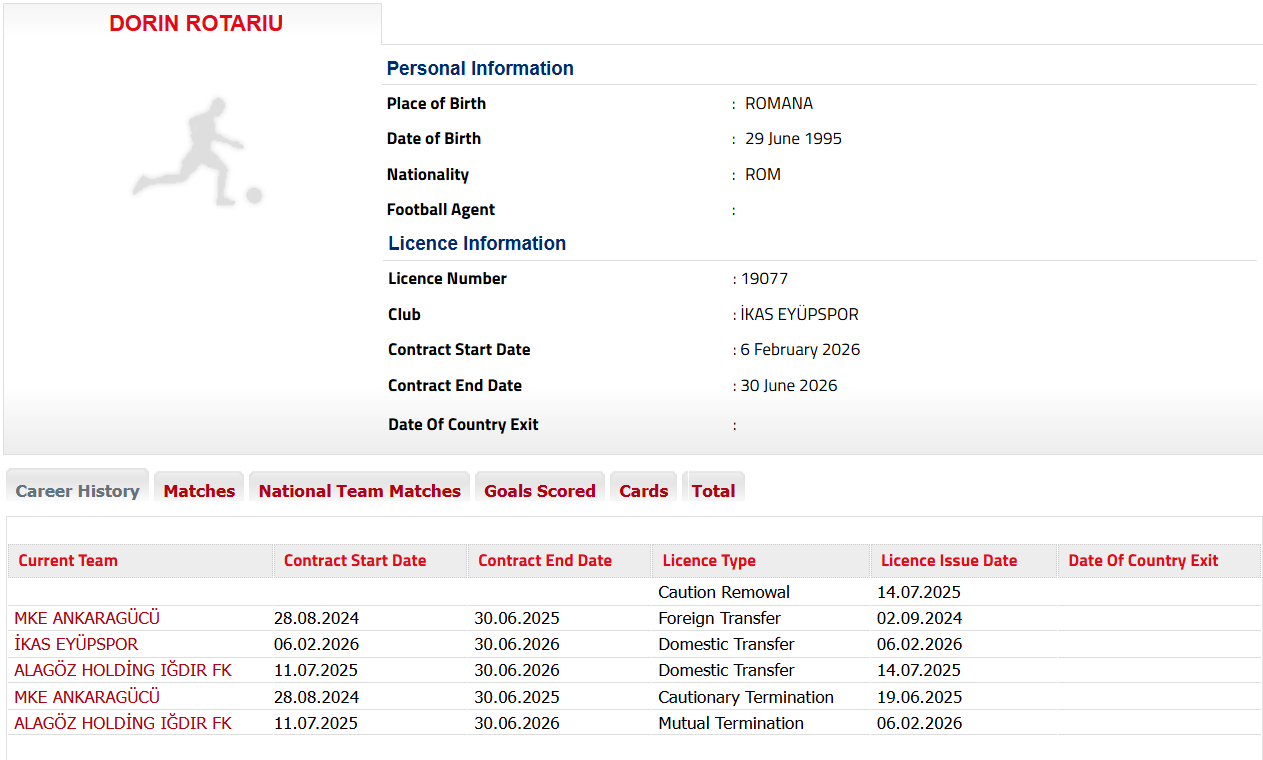Open the Matches tab
The height and width of the screenshot is (760, 1263).
pos(199,491)
